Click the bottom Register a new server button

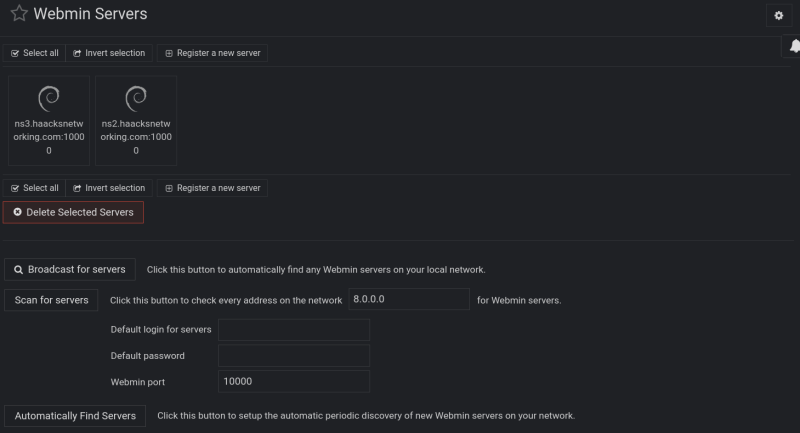(x=212, y=188)
